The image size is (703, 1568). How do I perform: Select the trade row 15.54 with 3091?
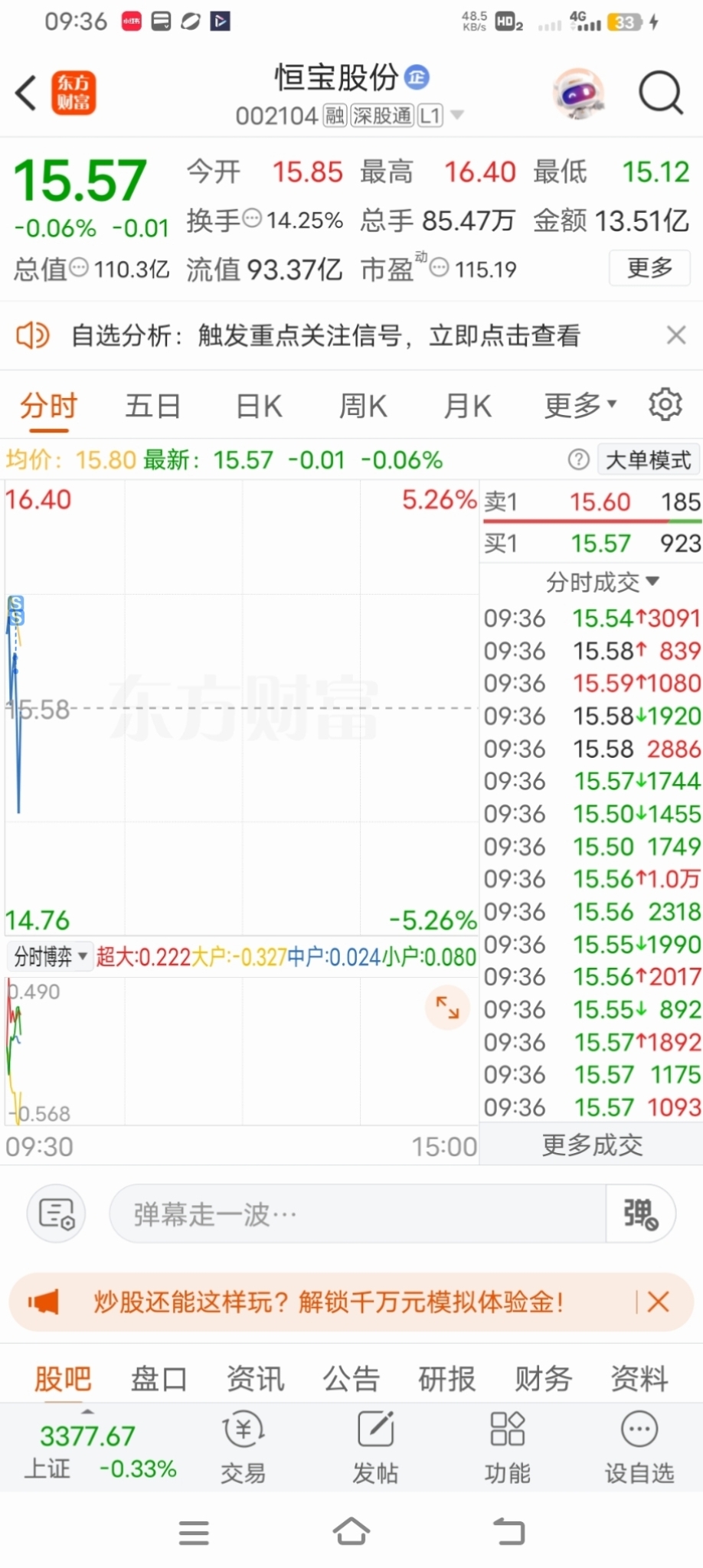pyautogui.click(x=592, y=618)
